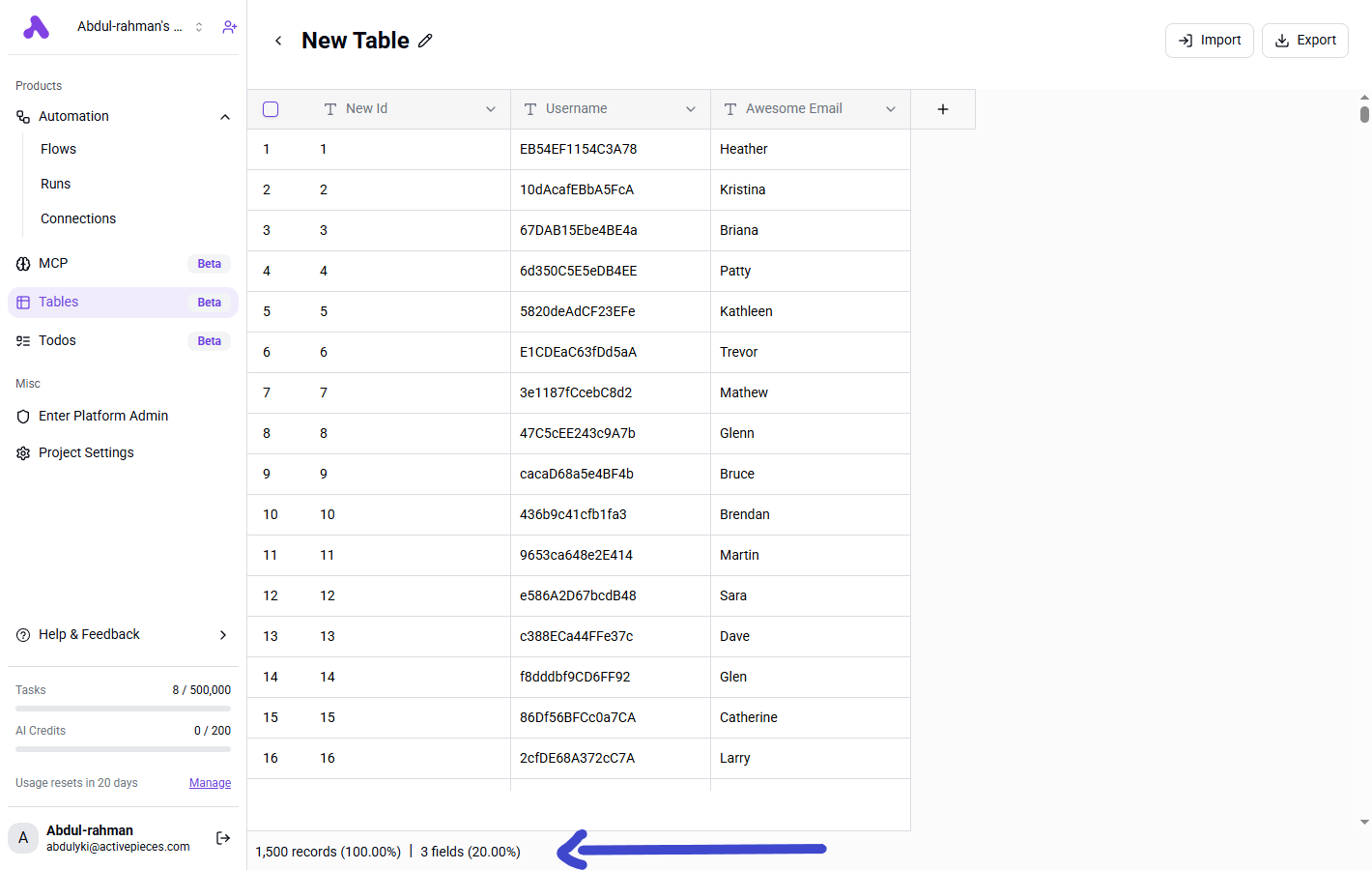Open the Awesome Email column dropdown
Image resolution: width=1372 pixels, height=870 pixels.
tap(891, 109)
